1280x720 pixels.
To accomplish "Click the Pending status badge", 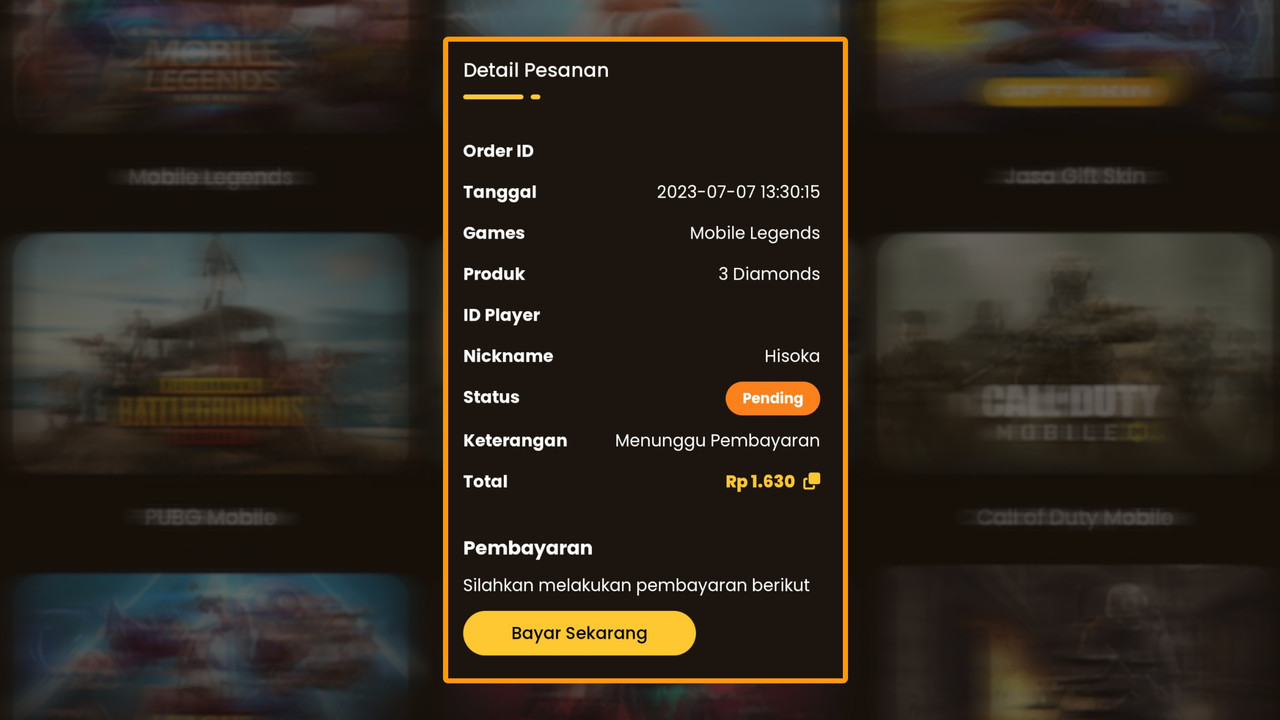I will (x=772, y=398).
